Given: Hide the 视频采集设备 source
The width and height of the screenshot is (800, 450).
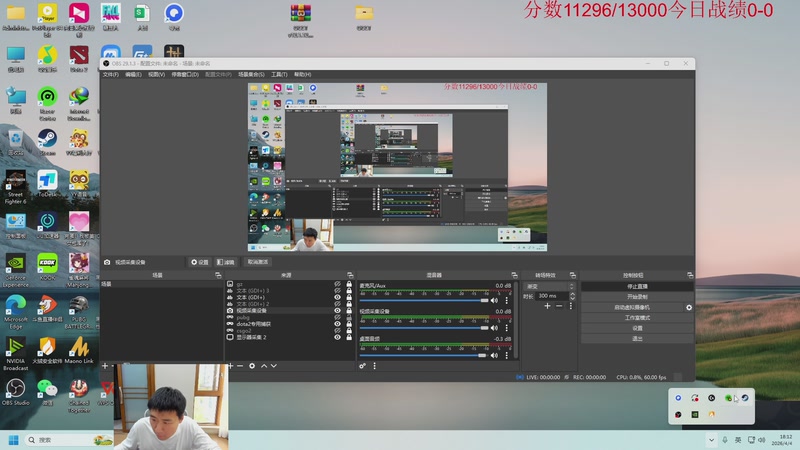Looking at the screenshot, I should coord(337,310).
